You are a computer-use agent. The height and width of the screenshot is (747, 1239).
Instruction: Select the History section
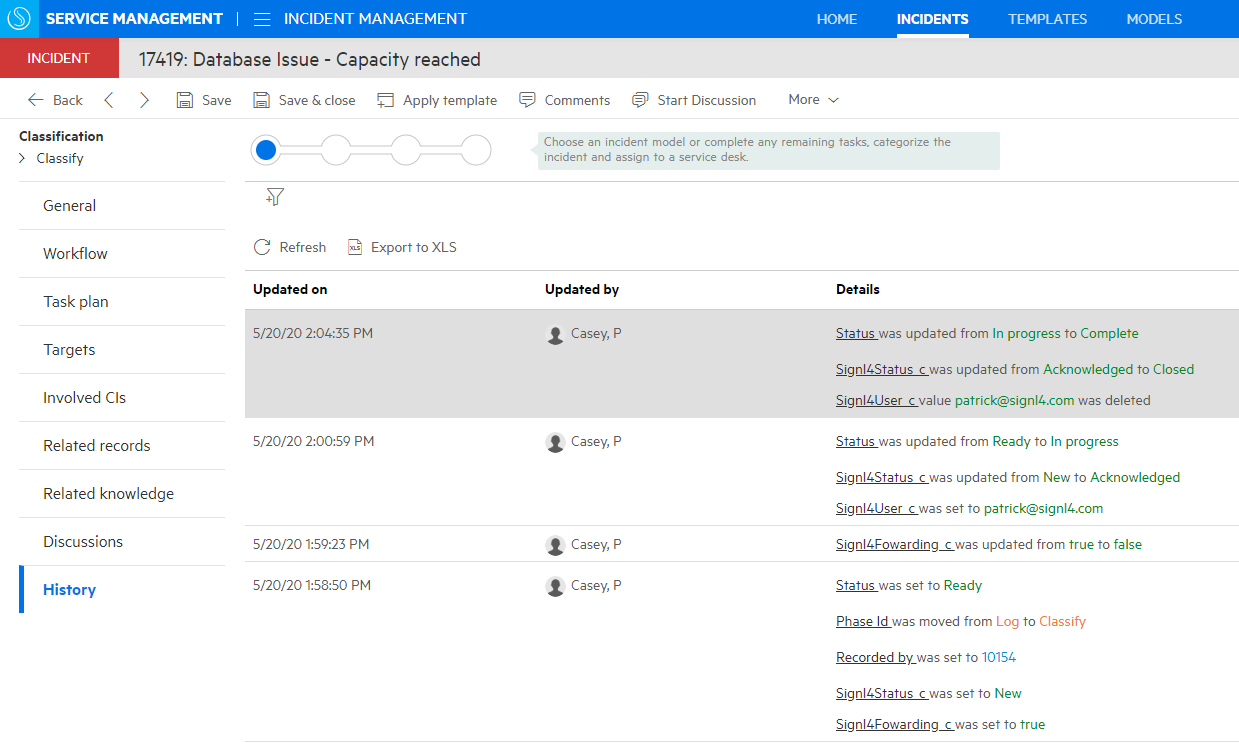click(x=122, y=590)
